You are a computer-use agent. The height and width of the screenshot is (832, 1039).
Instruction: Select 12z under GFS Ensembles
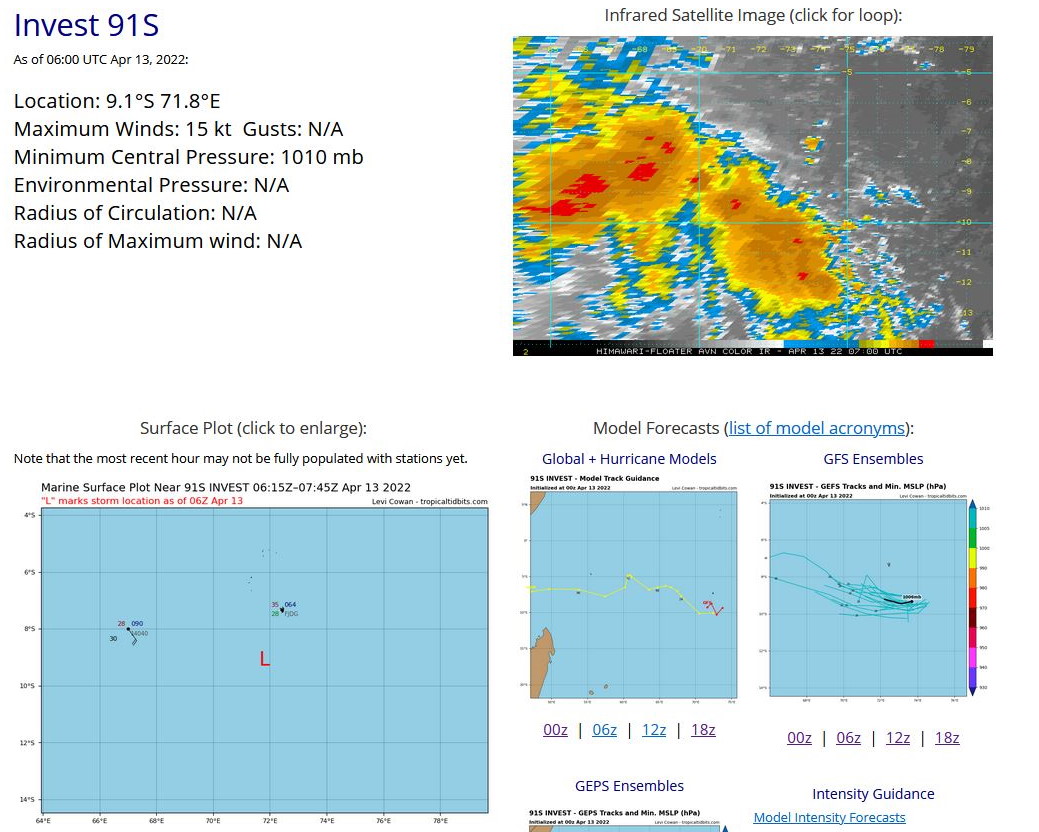click(x=898, y=738)
